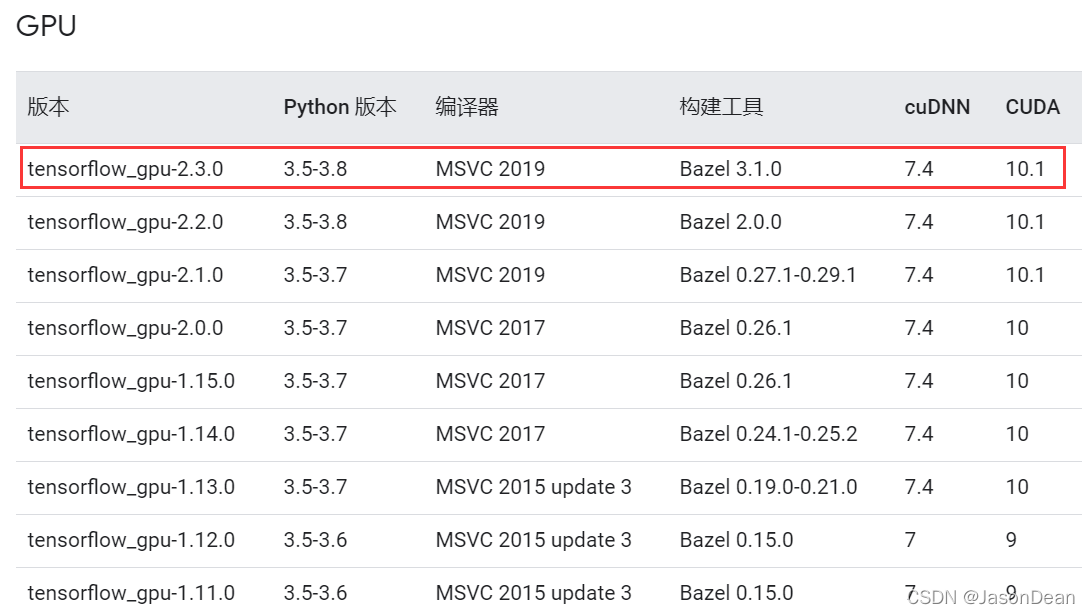
Task: Select the 构建工具 column header
Action: (x=722, y=107)
